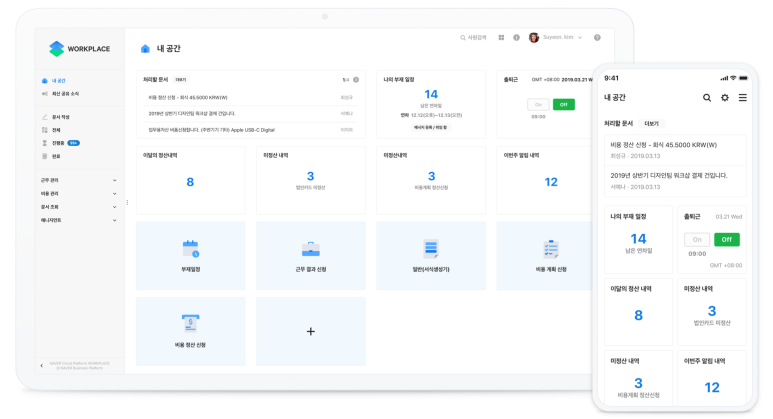Expand the first collapsible sidebar section
773x419 pixels.
coord(79,180)
